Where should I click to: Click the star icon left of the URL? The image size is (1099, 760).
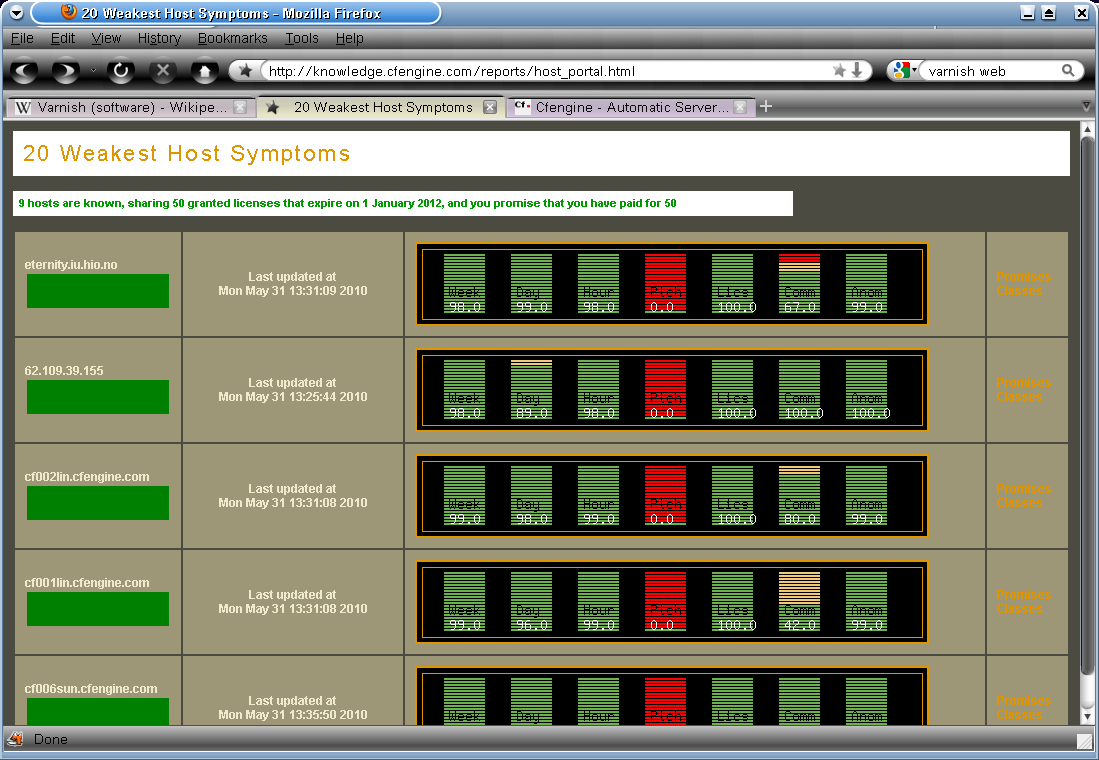[245, 71]
